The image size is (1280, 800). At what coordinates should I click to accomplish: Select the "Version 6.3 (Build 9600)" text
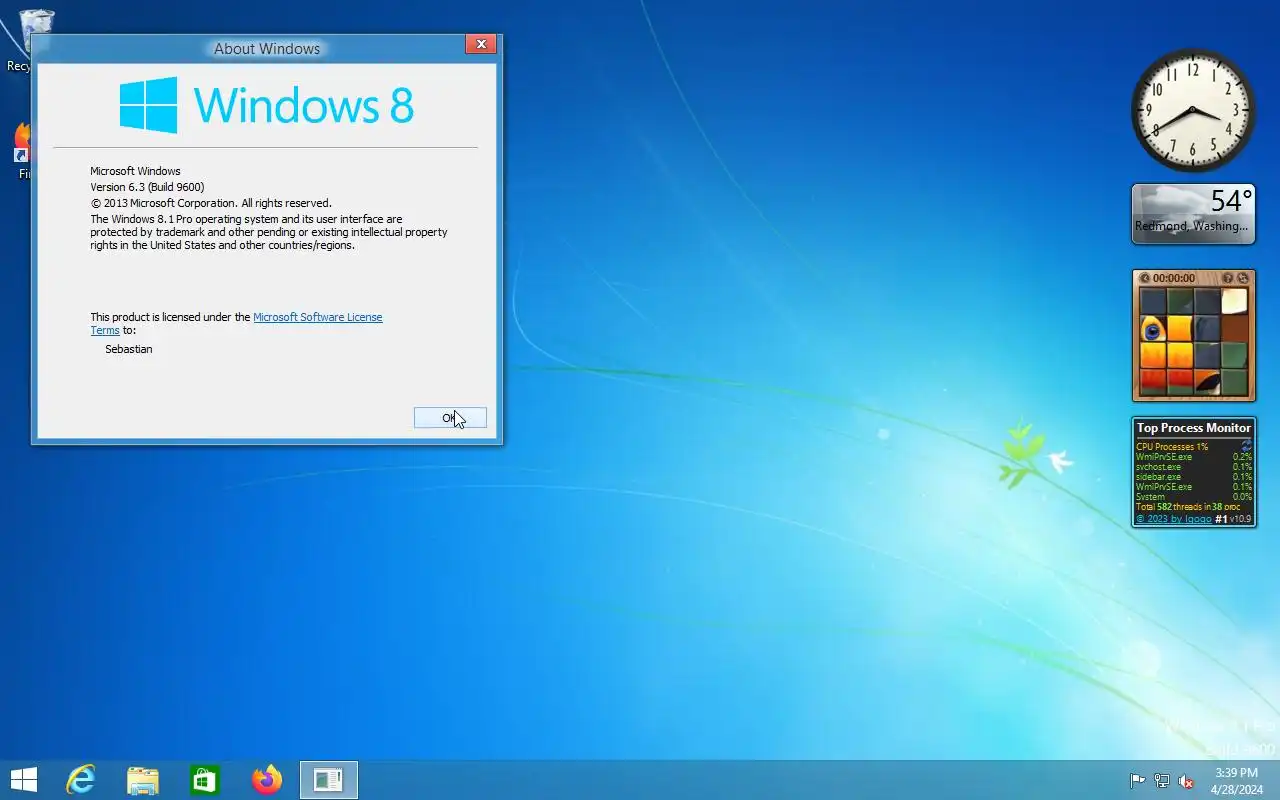tap(147, 187)
